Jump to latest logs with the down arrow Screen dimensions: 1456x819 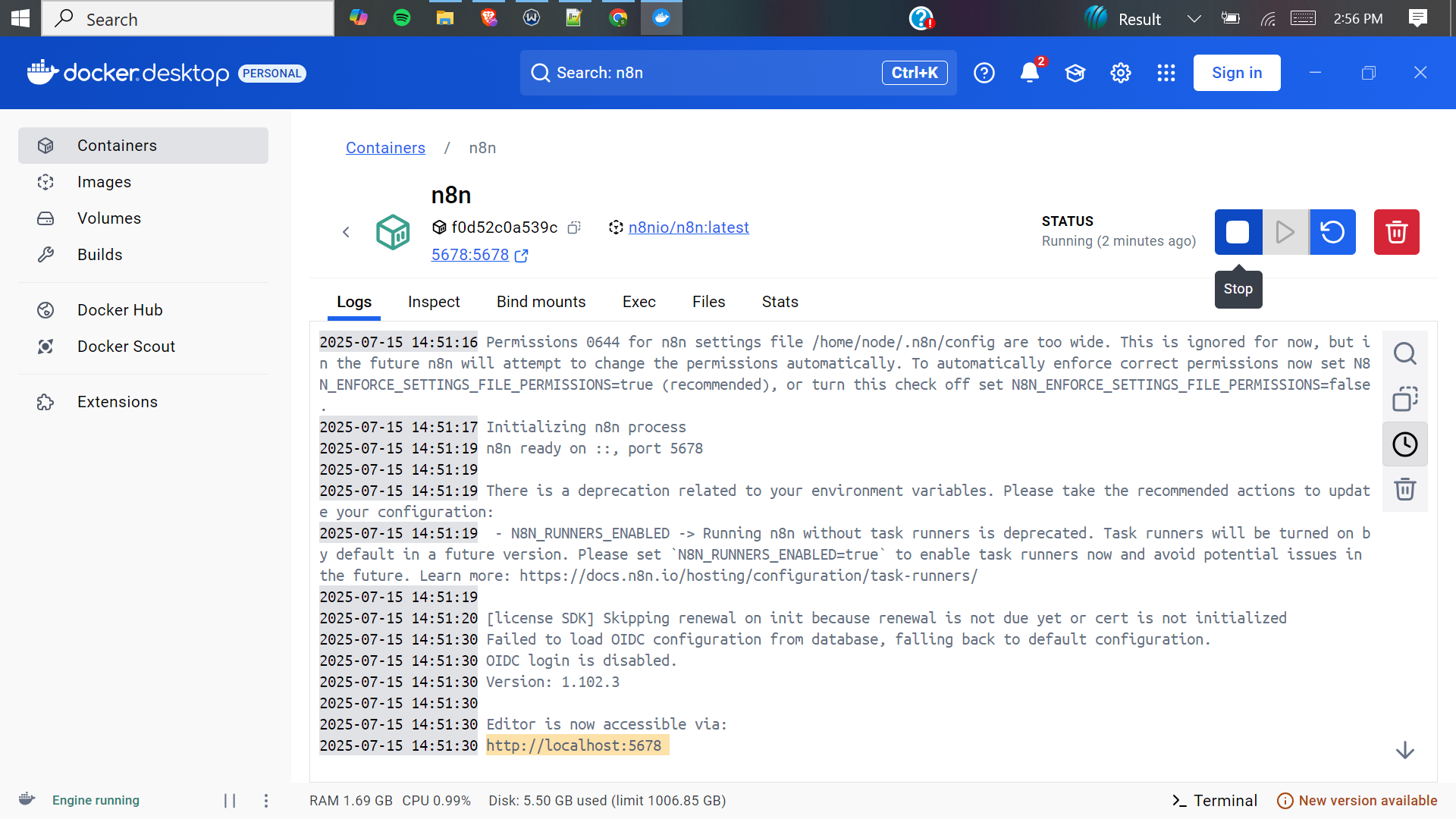[1405, 750]
